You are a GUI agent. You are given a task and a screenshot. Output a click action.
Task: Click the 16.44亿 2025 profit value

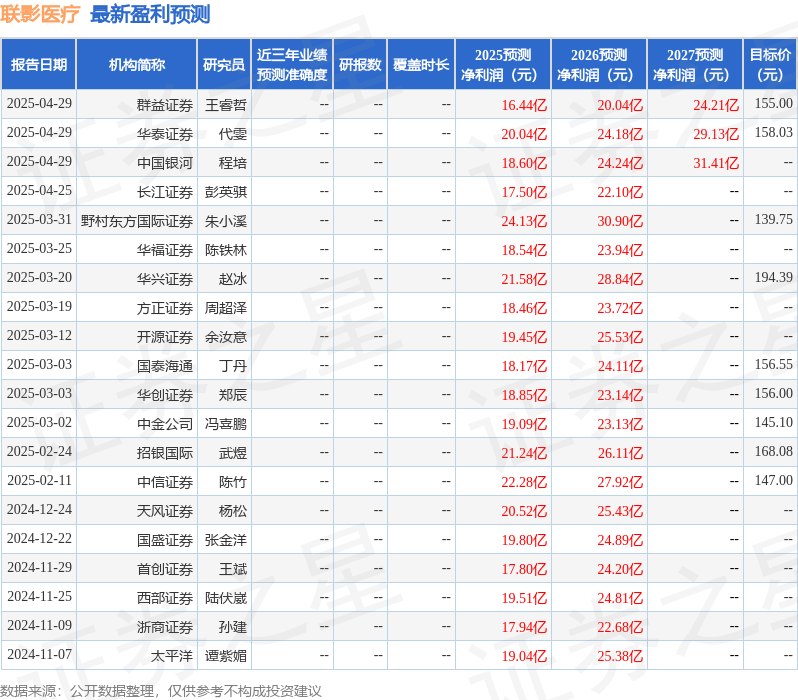[524, 105]
